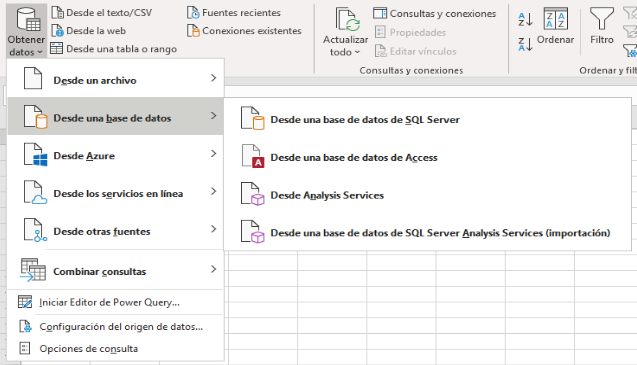Click the Desde un archivo file icon
Viewport: 637px width, 365px height.
click(x=32, y=78)
